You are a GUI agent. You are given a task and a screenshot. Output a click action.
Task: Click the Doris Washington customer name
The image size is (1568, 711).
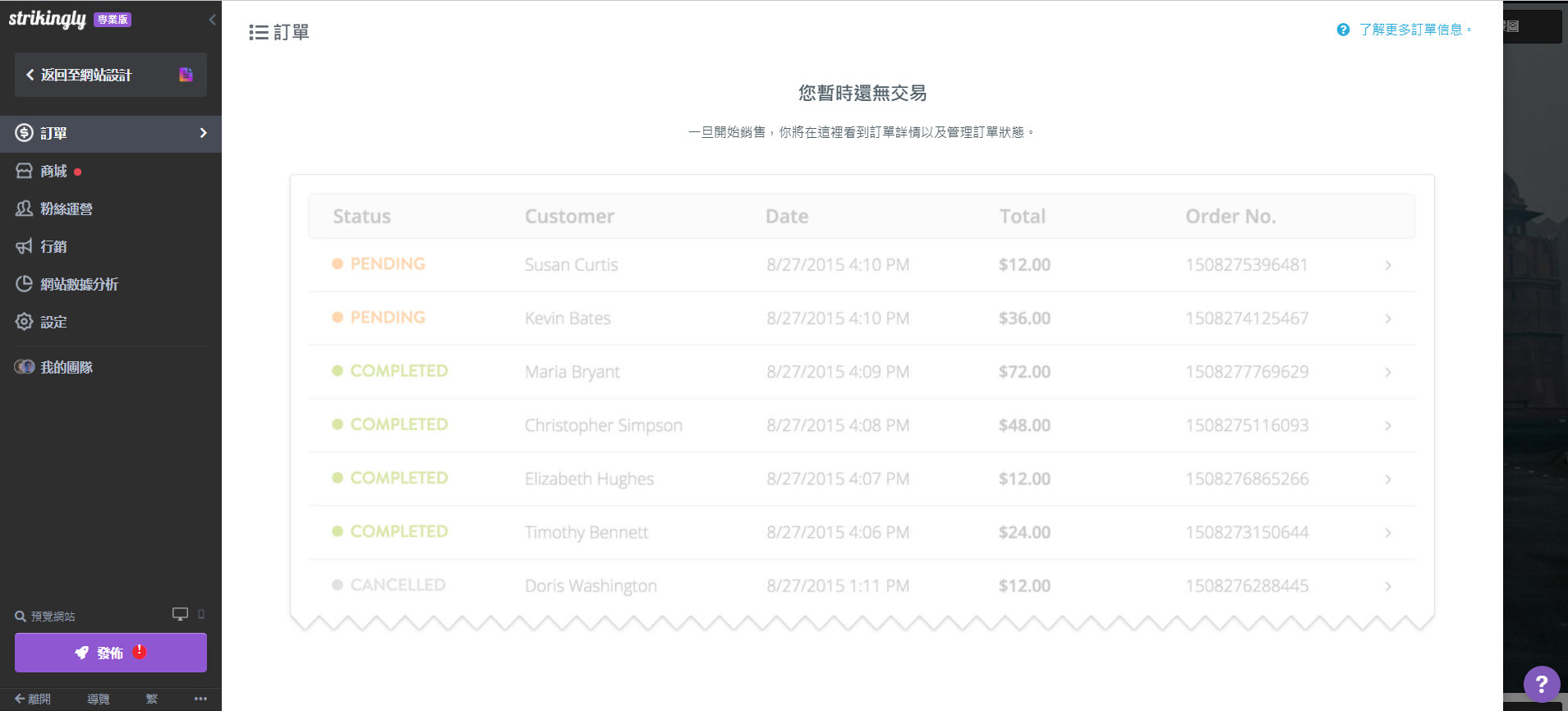point(591,585)
